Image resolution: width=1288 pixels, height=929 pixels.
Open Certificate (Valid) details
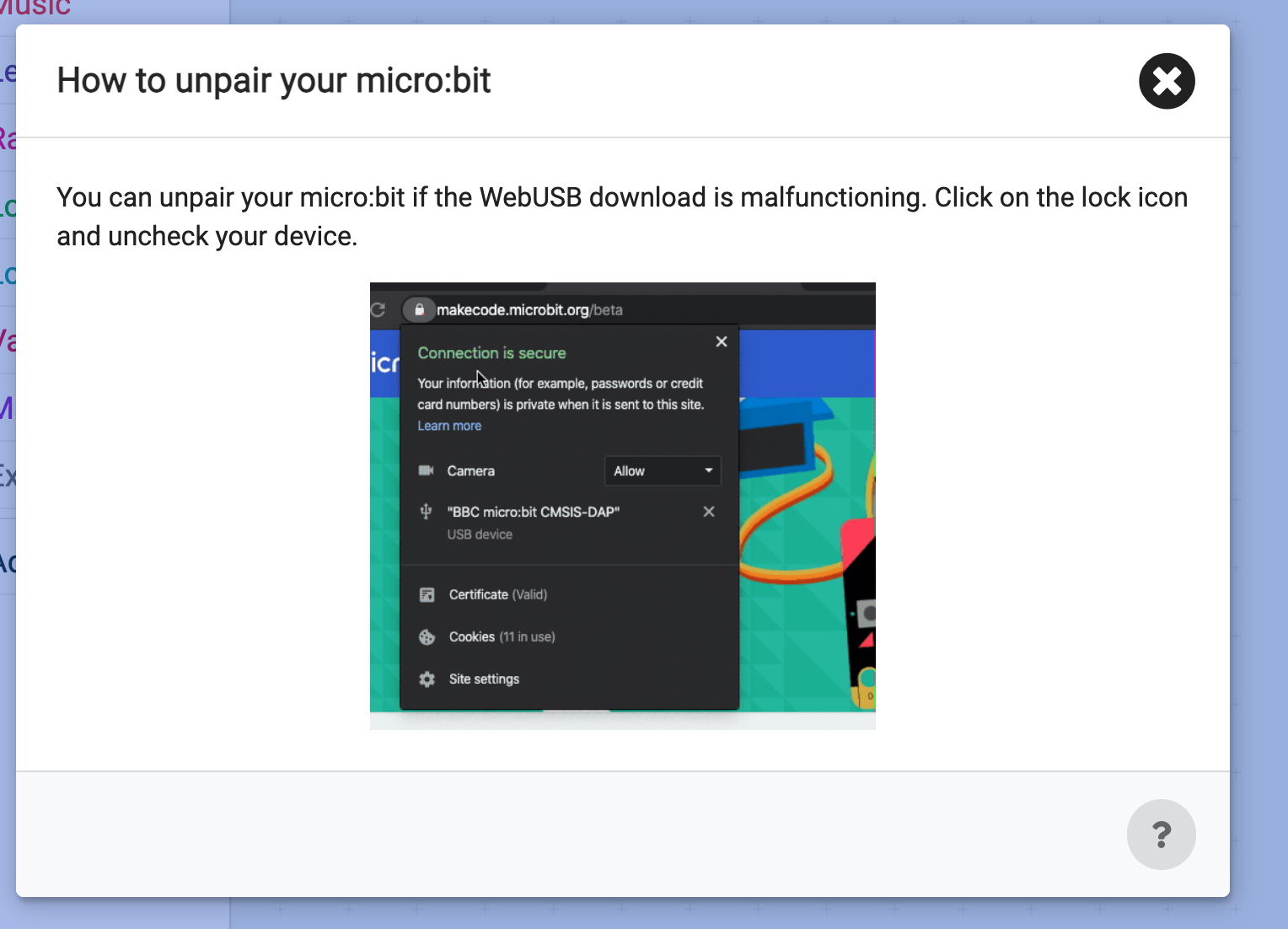[498, 594]
